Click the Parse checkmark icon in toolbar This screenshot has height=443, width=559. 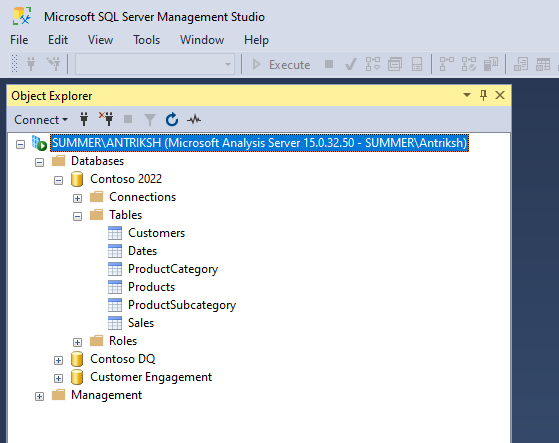pos(351,65)
